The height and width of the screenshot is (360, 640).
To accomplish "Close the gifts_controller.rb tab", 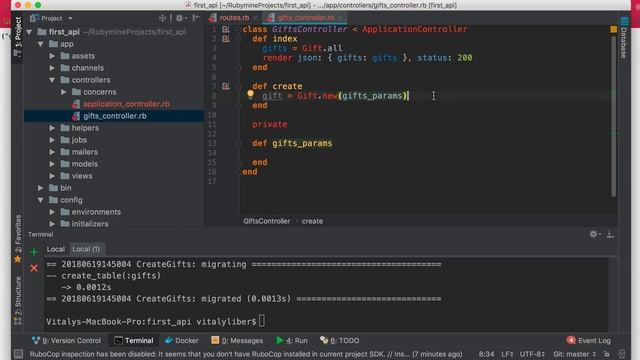I will (340, 18).
